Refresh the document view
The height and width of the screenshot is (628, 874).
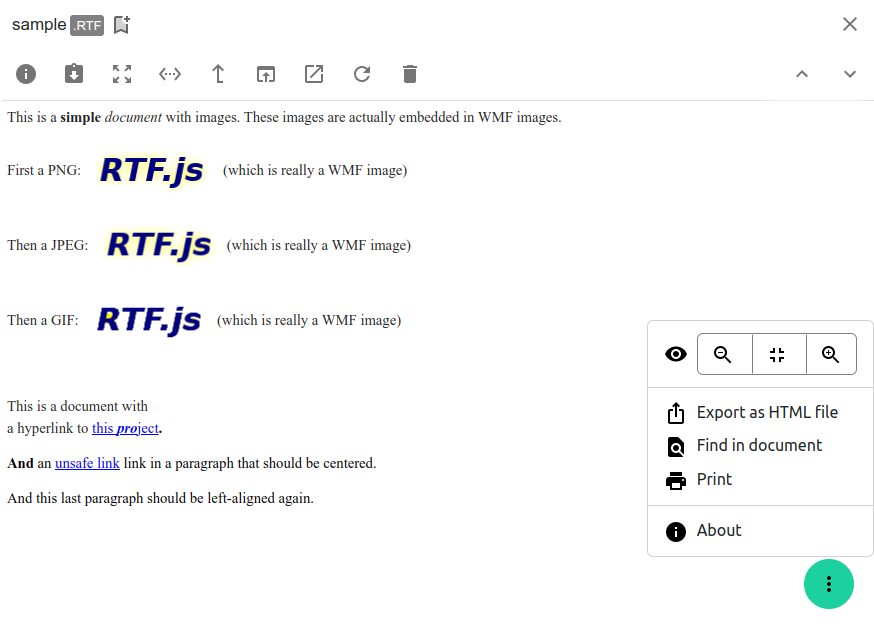pos(362,74)
